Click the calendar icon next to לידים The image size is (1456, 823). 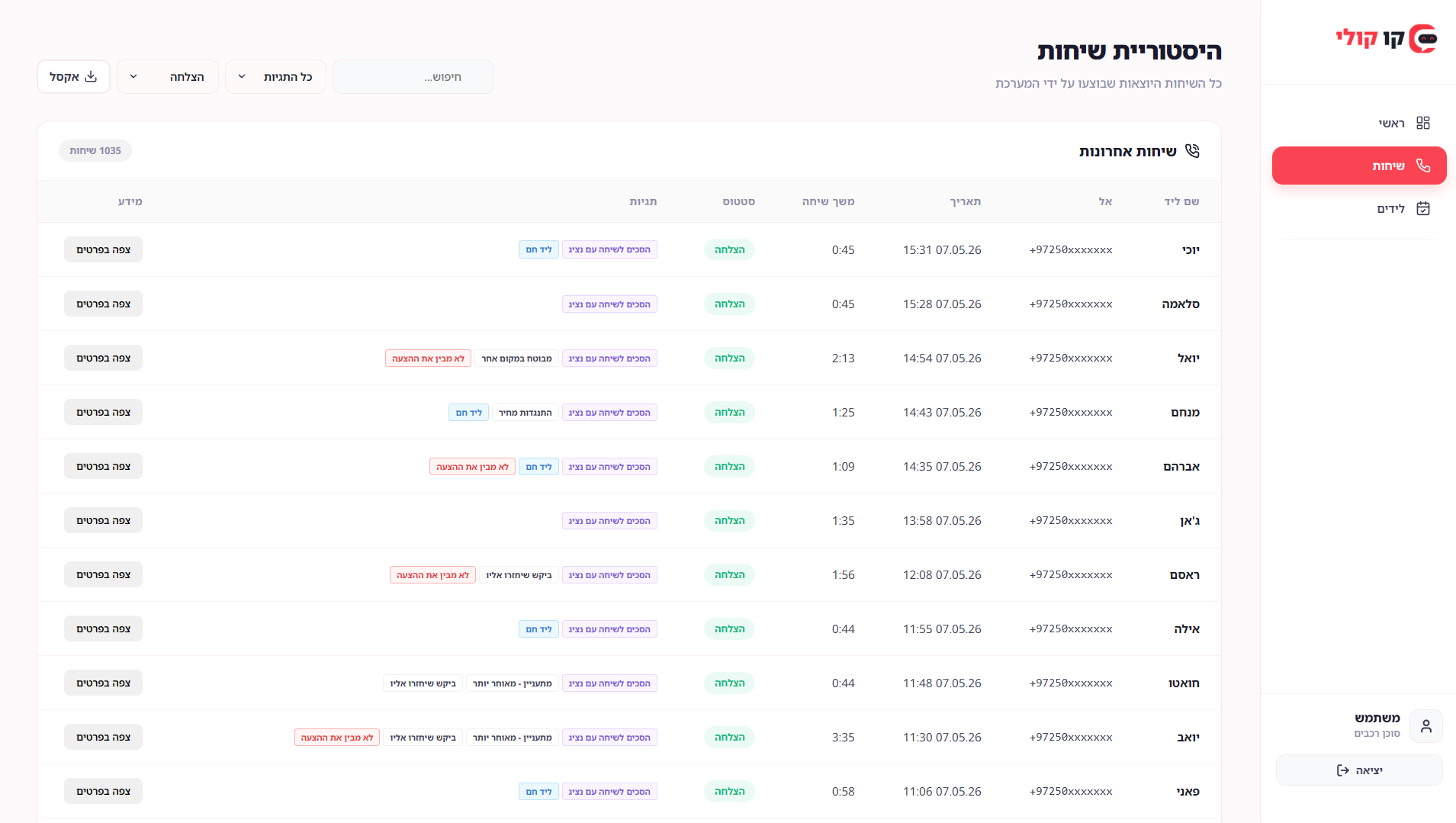click(1423, 208)
